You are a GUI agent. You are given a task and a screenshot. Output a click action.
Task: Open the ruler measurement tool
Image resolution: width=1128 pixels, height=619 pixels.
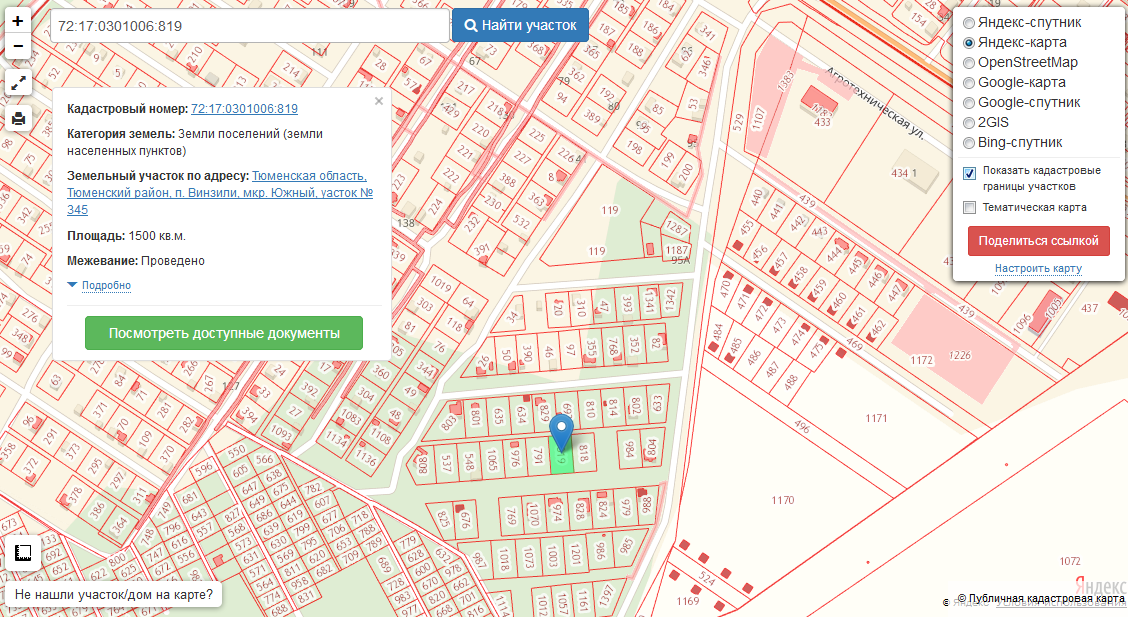pos(22,553)
